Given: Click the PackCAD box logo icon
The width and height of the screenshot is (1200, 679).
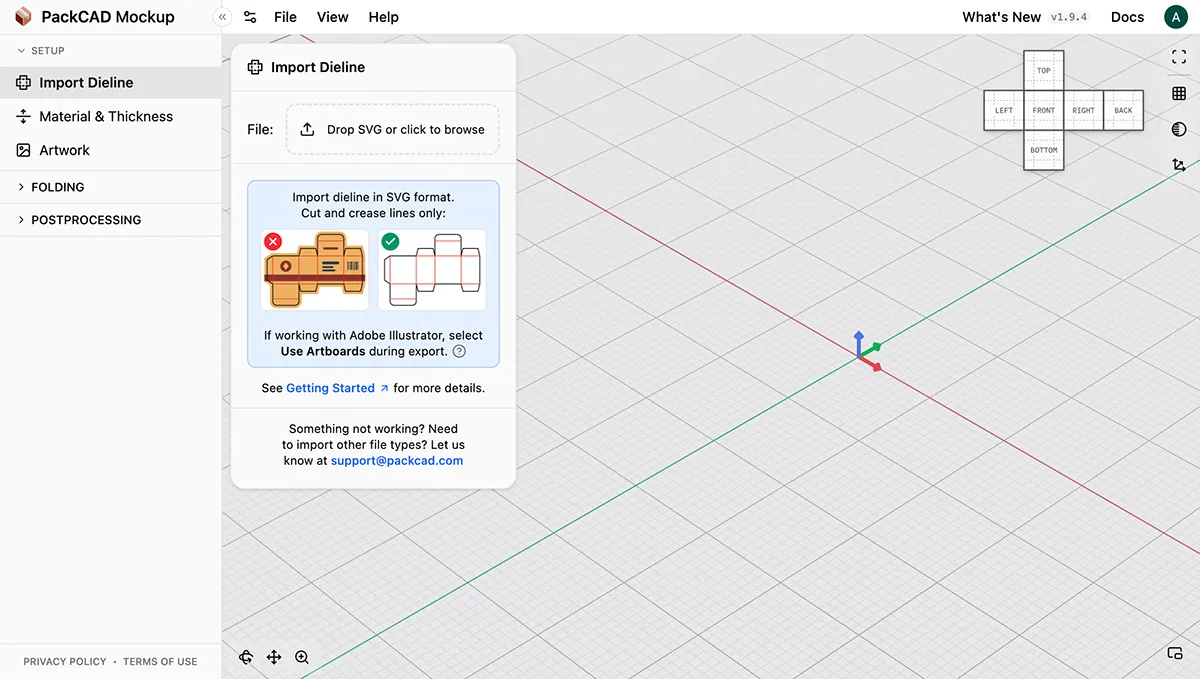Looking at the screenshot, I should pyautogui.click(x=23, y=17).
